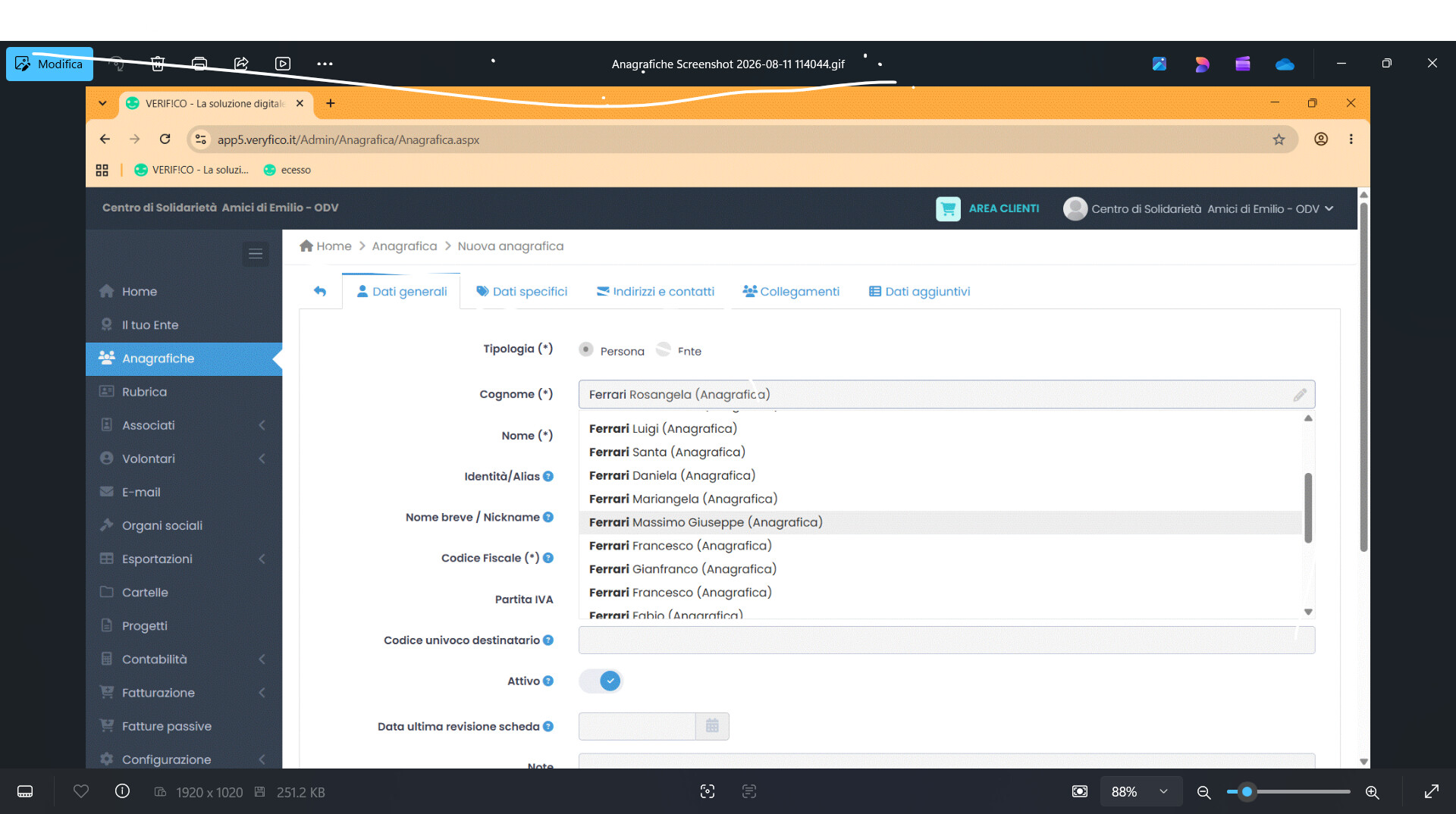The image size is (1456, 814).
Task: Open browser profile icon
Action: click(x=1321, y=139)
